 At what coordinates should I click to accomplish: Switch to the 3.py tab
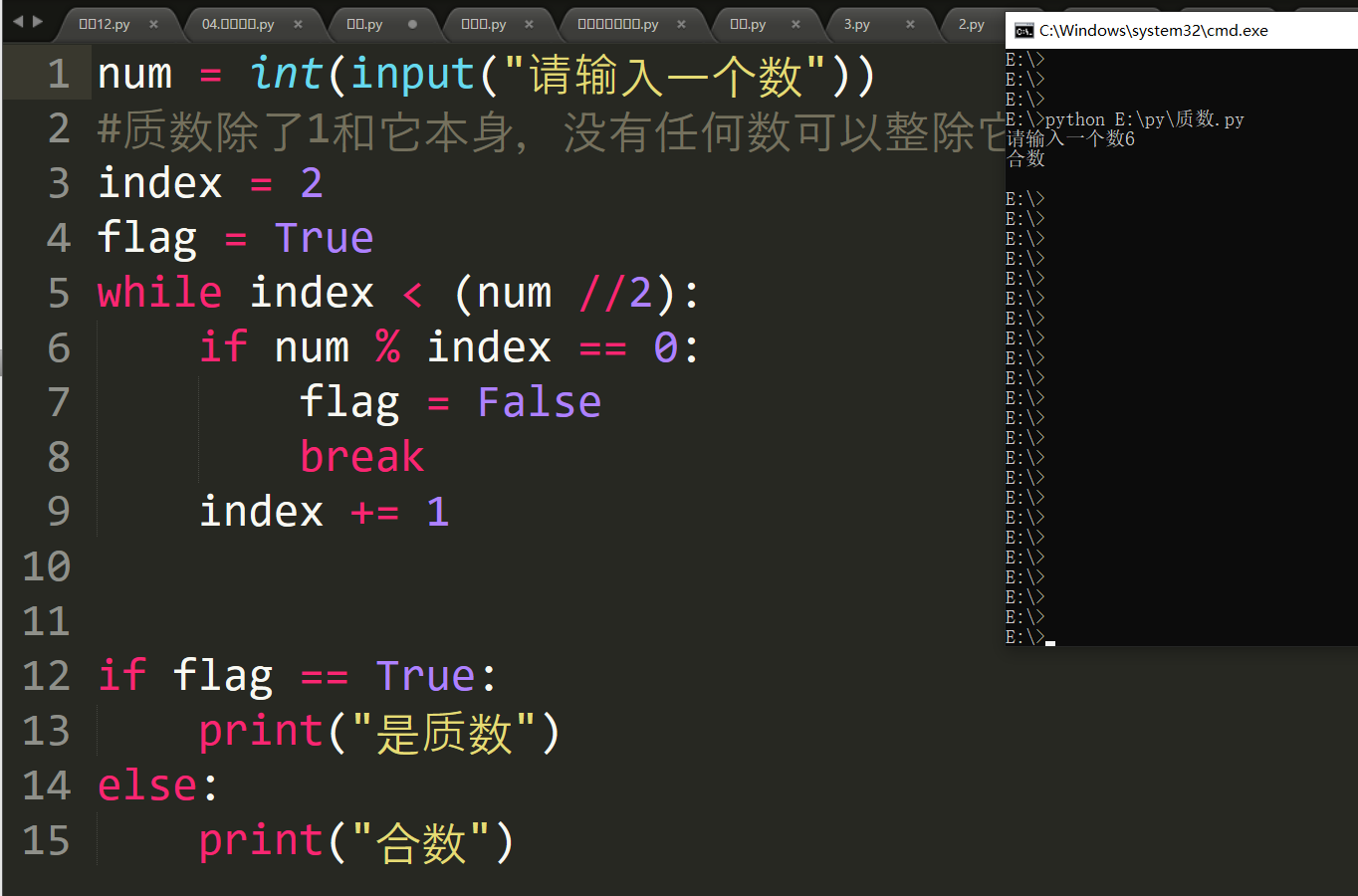click(856, 24)
